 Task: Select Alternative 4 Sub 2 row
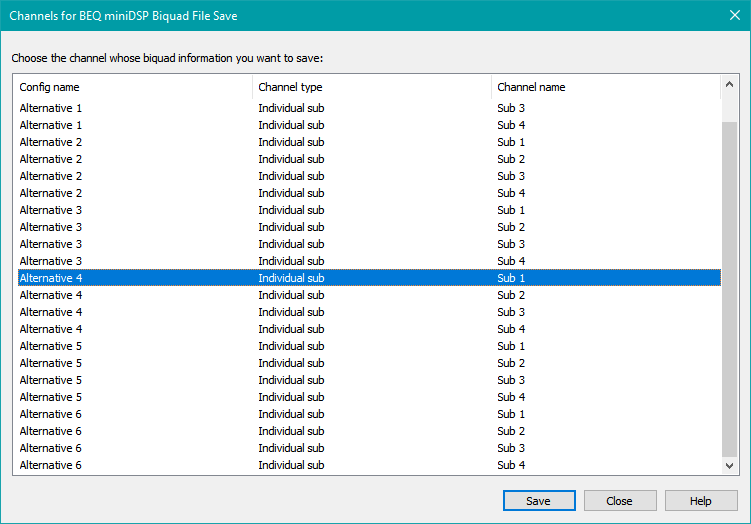point(369,295)
